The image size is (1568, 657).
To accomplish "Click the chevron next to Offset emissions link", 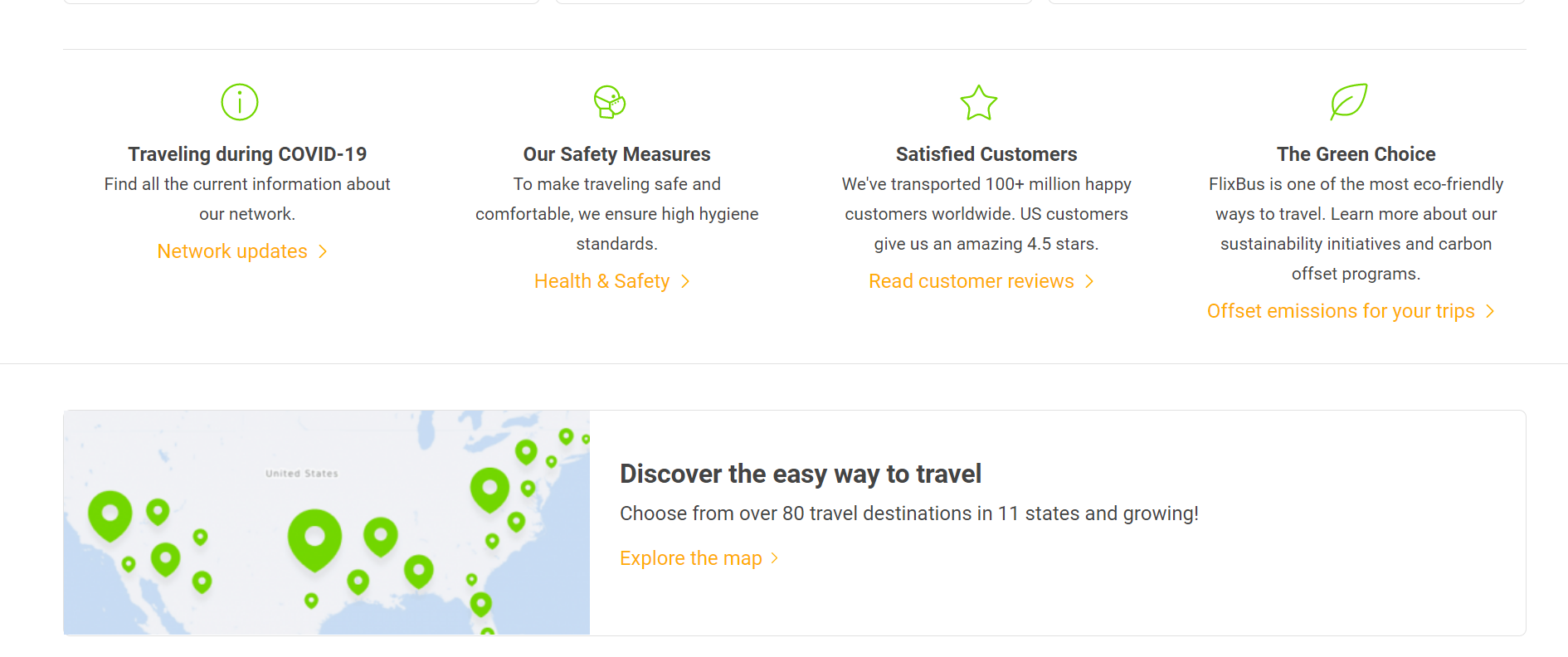I will tap(1490, 311).
